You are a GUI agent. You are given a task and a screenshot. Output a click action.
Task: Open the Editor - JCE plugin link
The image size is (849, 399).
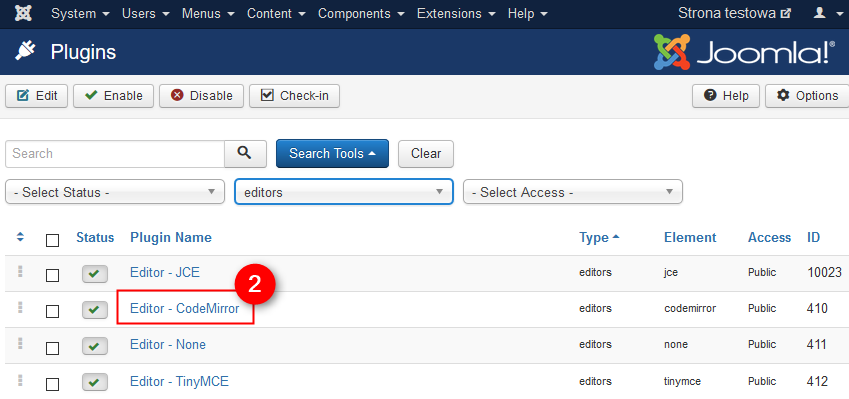tap(165, 272)
